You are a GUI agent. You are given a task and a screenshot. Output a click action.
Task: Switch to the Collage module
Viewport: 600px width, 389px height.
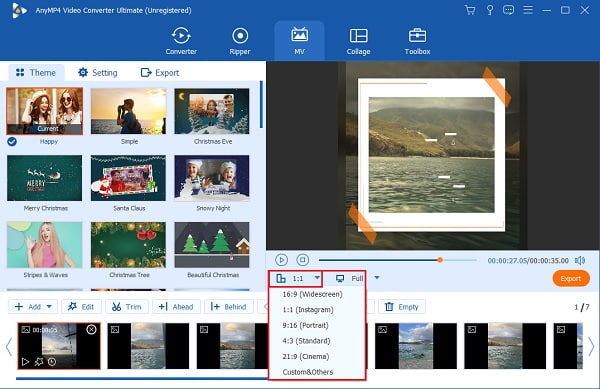(358, 41)
